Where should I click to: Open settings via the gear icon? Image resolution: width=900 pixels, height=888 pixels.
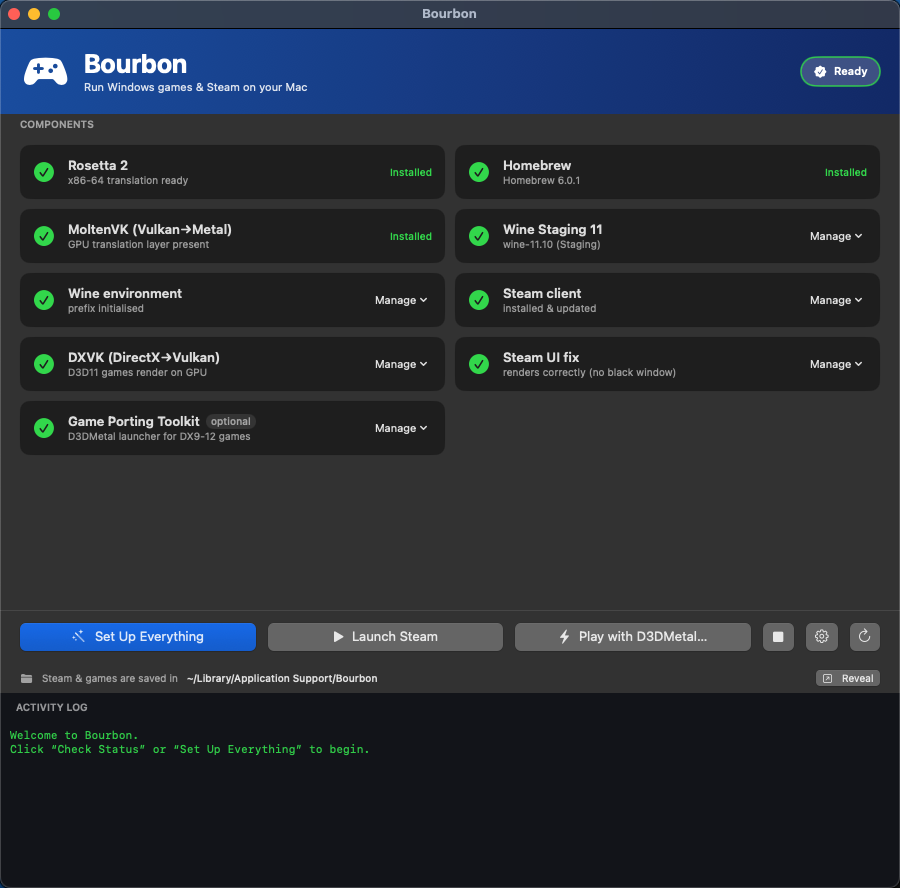point(821,637)
